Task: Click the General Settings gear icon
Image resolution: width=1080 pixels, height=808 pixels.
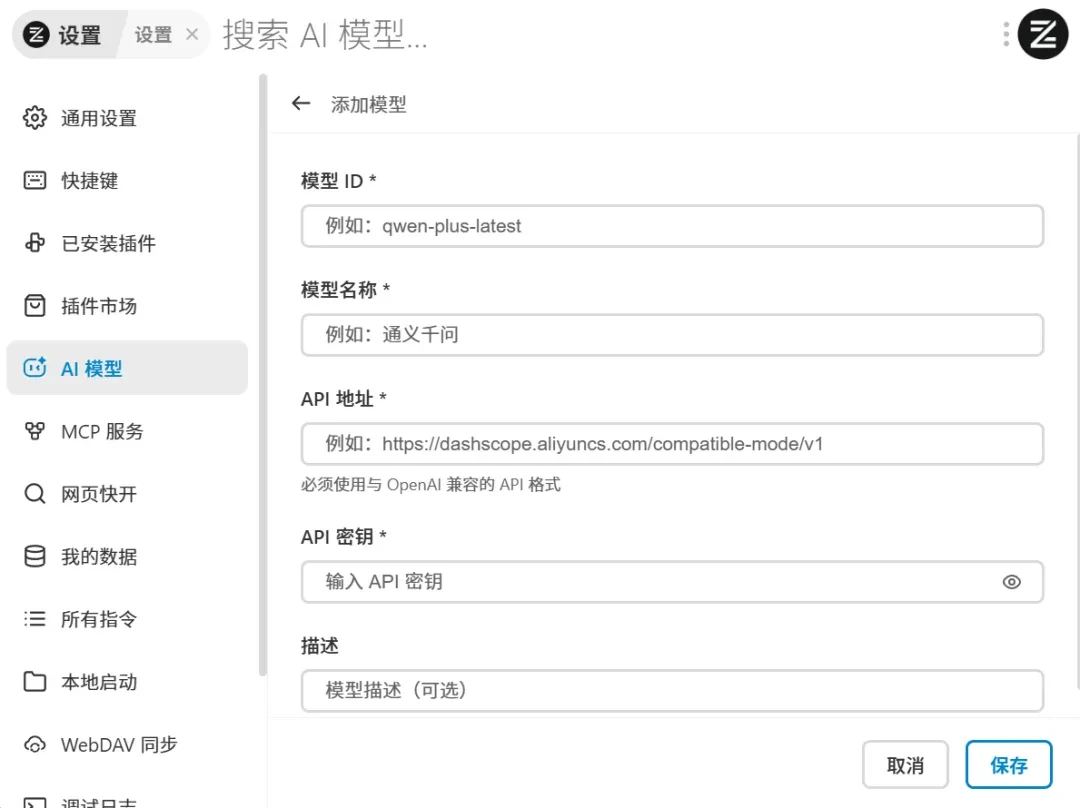Action: pyautogui.click(x=34, y=118)
